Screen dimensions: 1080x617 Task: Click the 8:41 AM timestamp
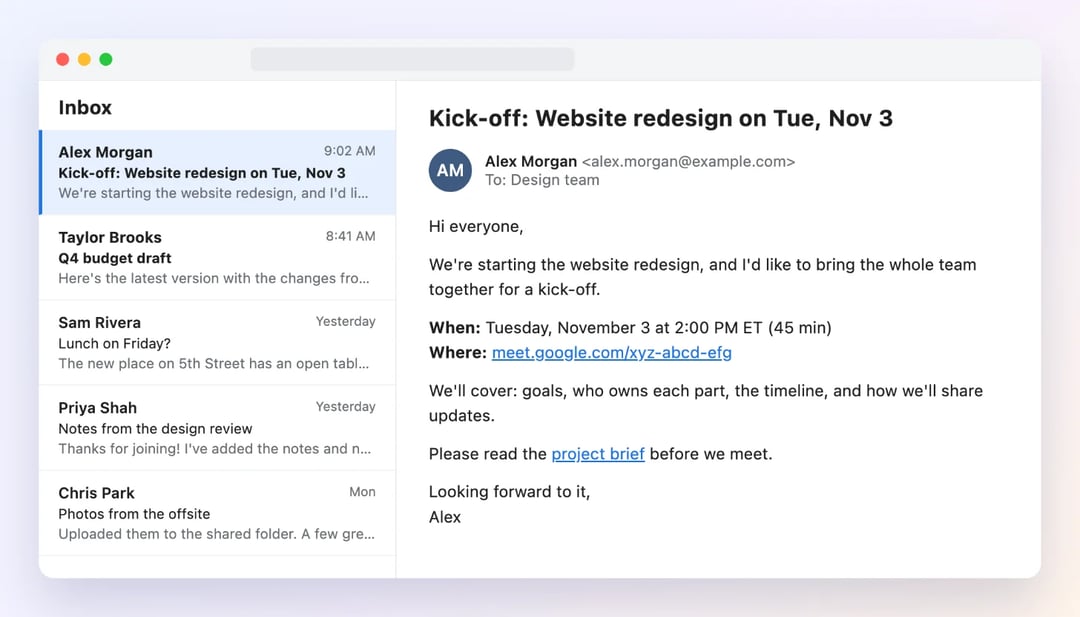[x=351, y=236]
